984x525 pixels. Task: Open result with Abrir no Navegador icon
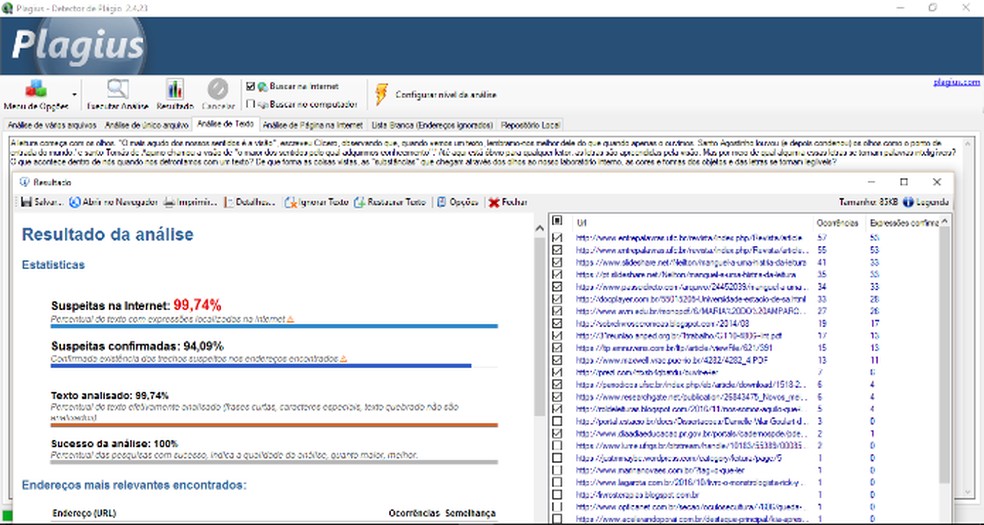(75, 202)
